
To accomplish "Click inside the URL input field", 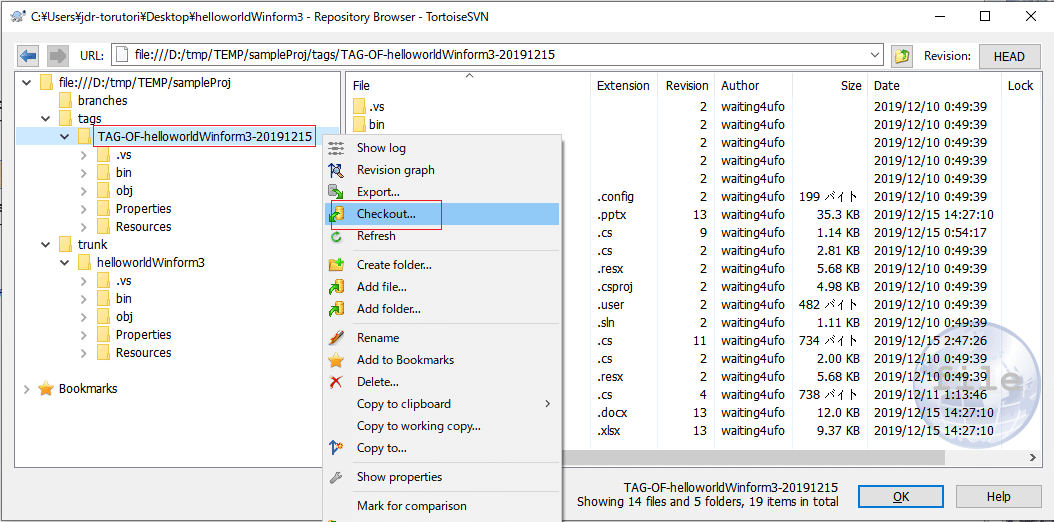I will (x=497, y=55).
